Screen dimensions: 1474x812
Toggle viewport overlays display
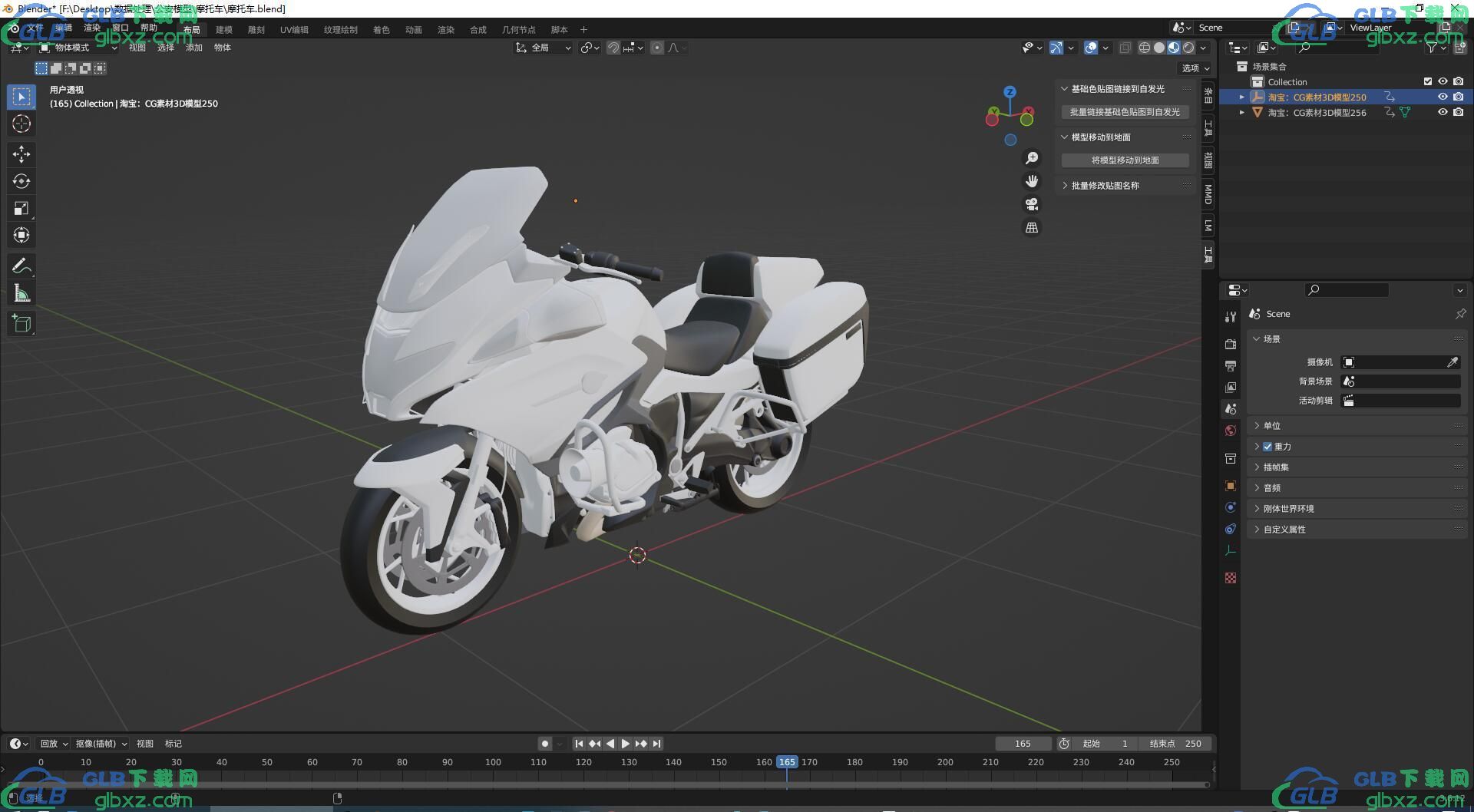(1091, 48)
